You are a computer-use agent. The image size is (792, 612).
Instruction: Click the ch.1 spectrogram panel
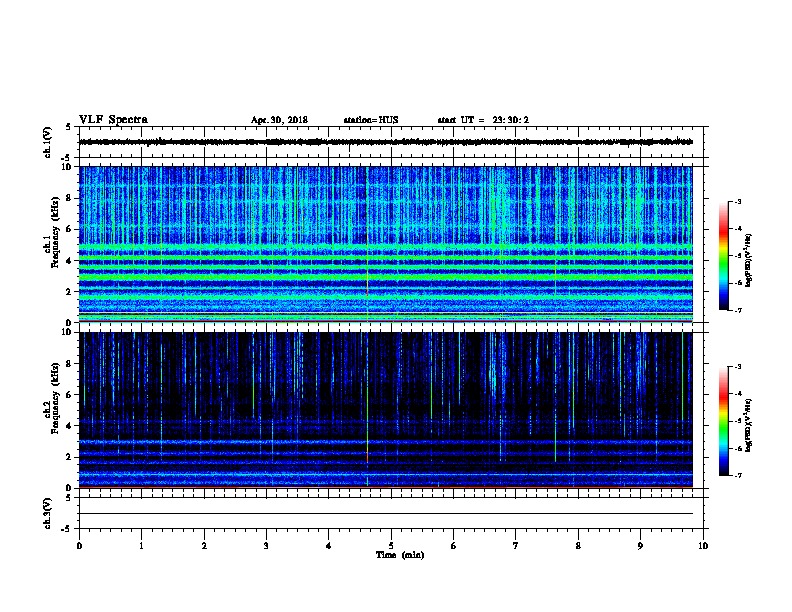click(386, 244)
